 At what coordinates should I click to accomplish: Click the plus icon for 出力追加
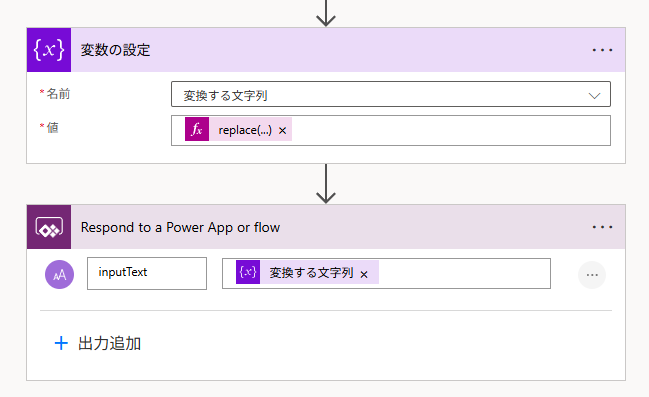(61, 343)
